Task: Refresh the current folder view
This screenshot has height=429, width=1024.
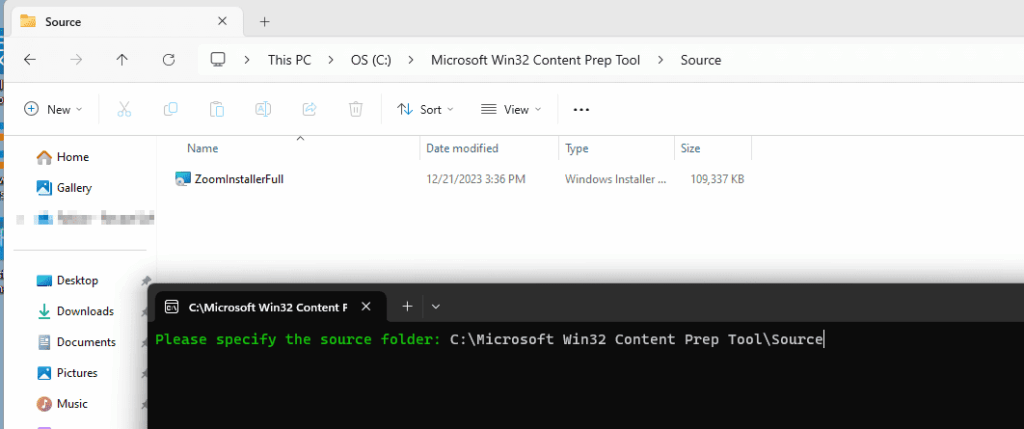Action: click(x=168, y=60)
